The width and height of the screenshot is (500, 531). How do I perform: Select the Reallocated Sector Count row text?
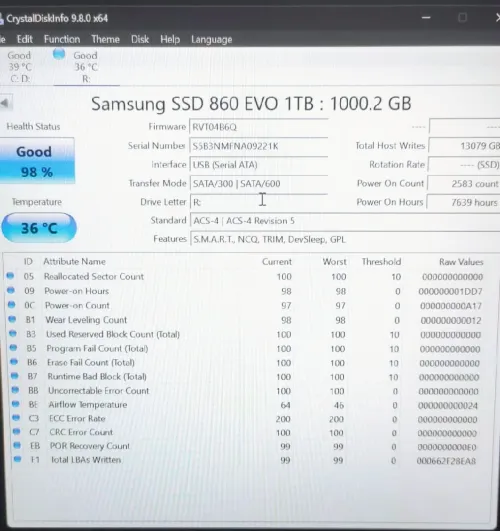(x=94, y=276)
